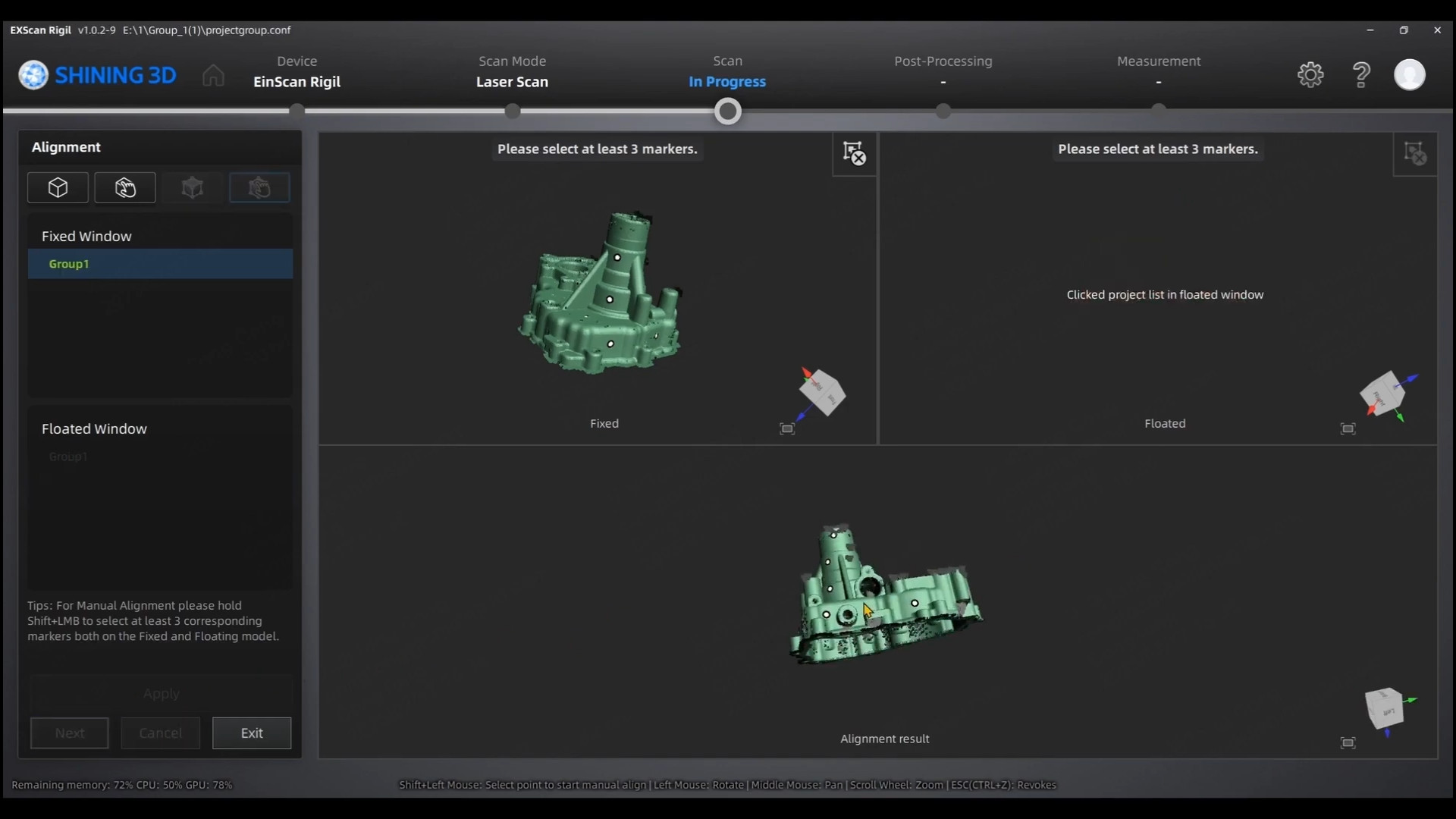This screenshot has width=1456, height=819.
Task: Open the help question mark
Action: click(1361, 74)
